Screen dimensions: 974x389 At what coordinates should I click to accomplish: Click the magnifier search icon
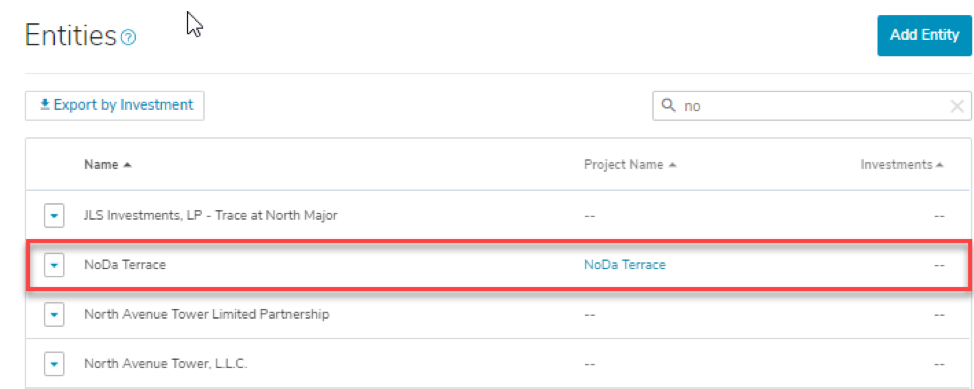[x=669, y=106]
